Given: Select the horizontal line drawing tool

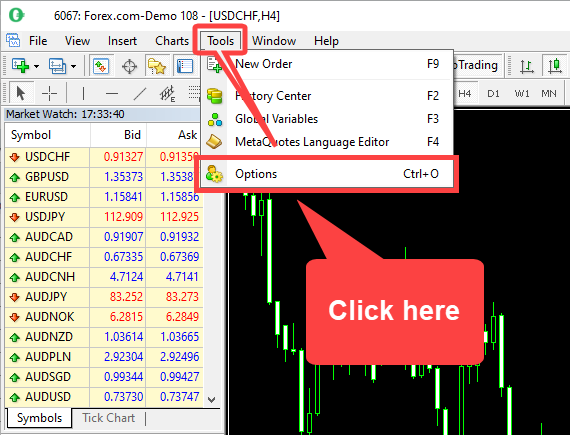Looking at the screenshot, I should 112,93.
